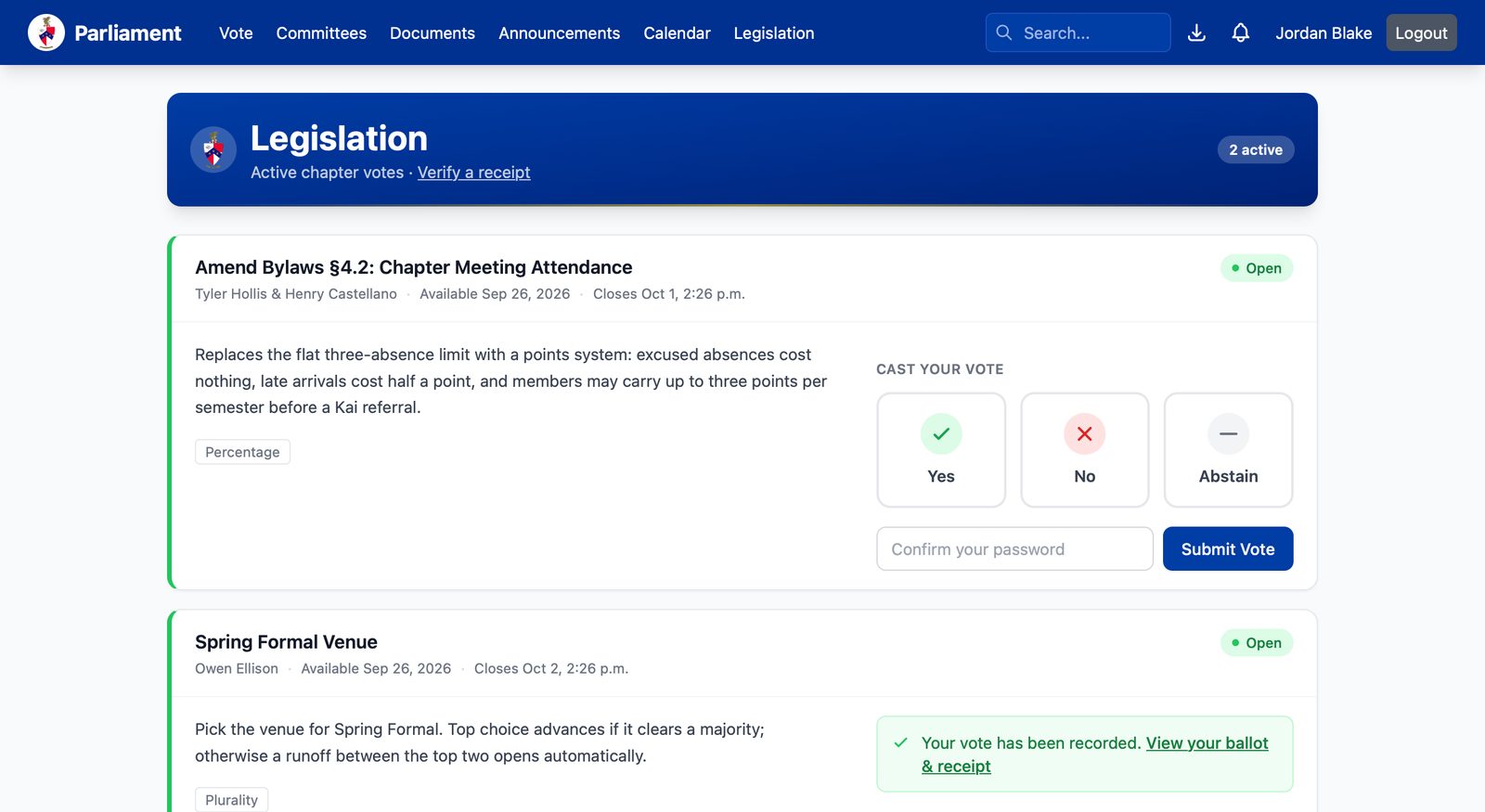The height and width of the screenshot is (812, 1485).
Task: Open Announcements from the navbar
Action: click(559, 32)
